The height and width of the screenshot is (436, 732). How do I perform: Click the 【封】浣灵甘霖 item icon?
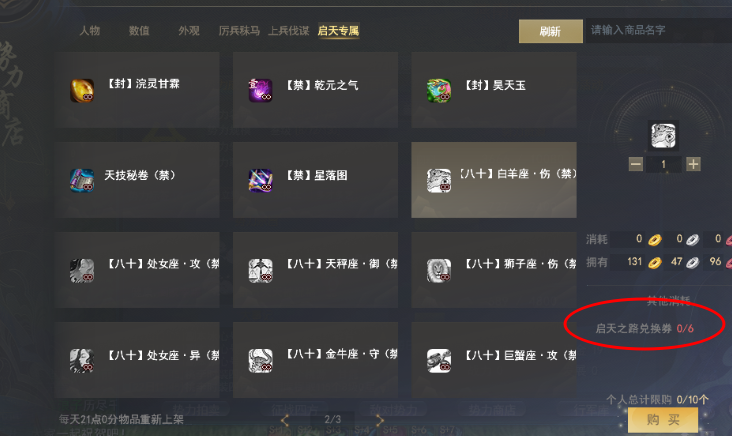tap(82, 90)
